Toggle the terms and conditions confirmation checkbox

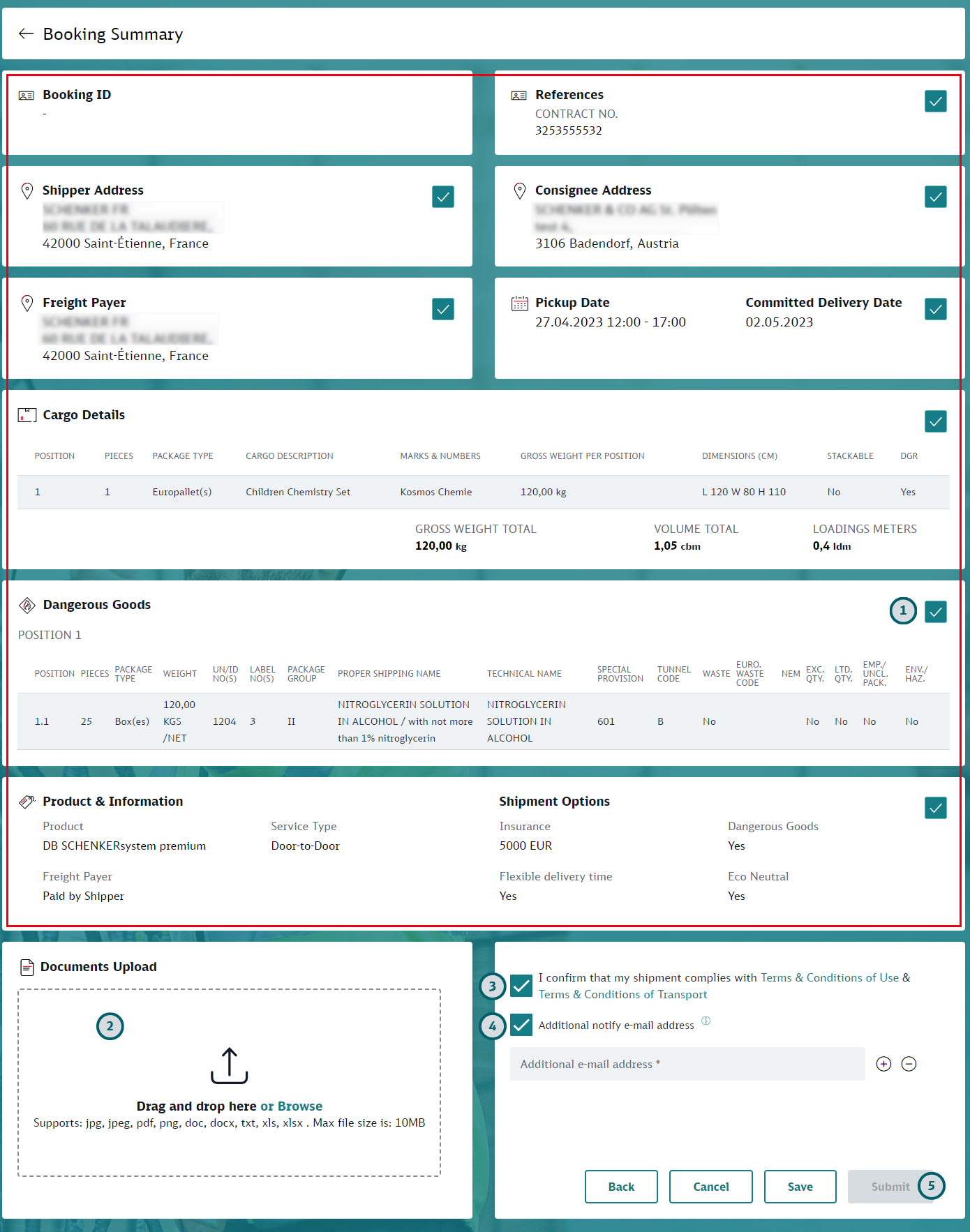pos(521,986)
